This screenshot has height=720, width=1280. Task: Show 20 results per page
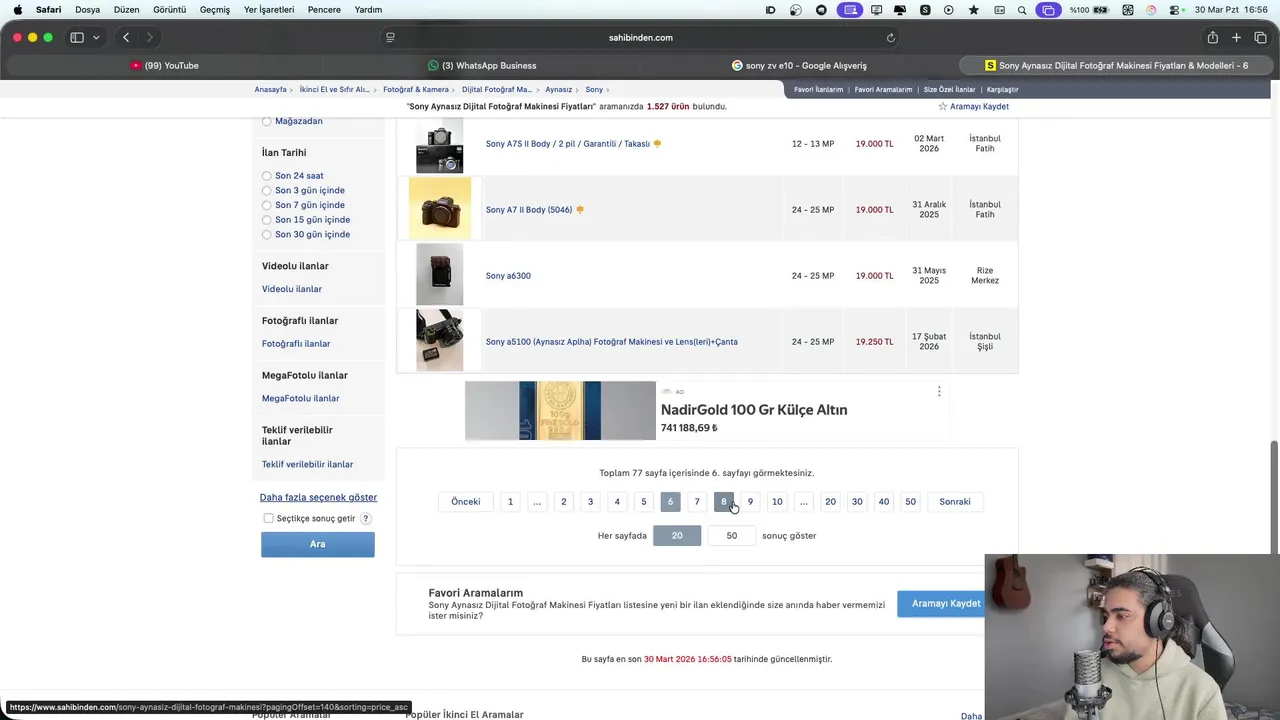coord(677,536)
